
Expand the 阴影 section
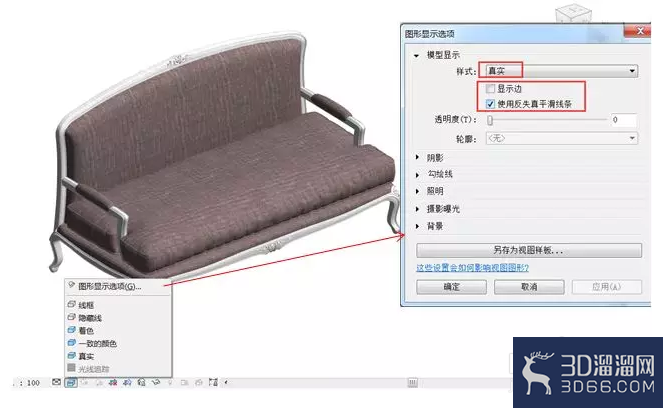coord(417,157)
